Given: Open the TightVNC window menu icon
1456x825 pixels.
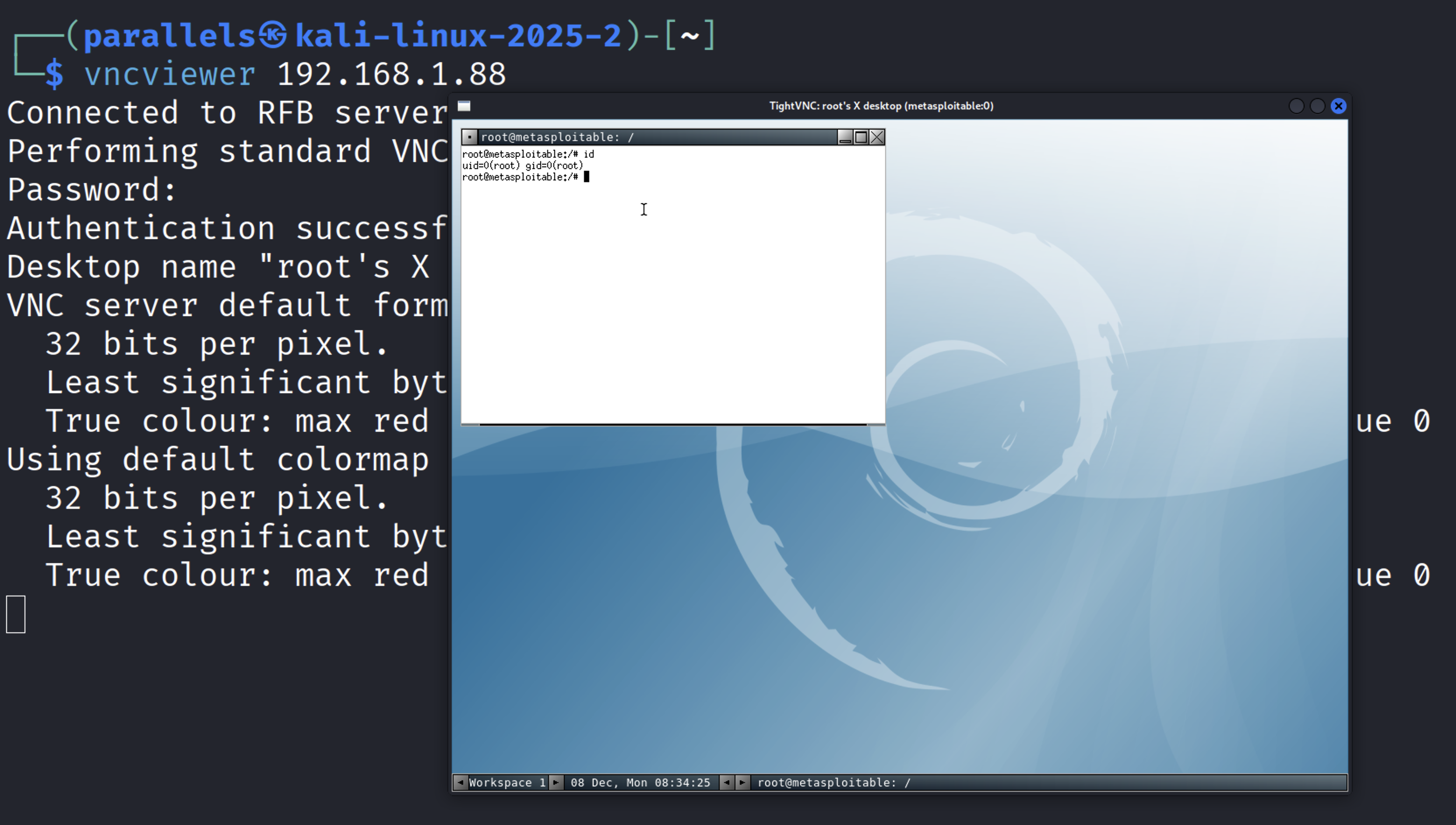Looking at the screenshot, I should click(464, 106).
